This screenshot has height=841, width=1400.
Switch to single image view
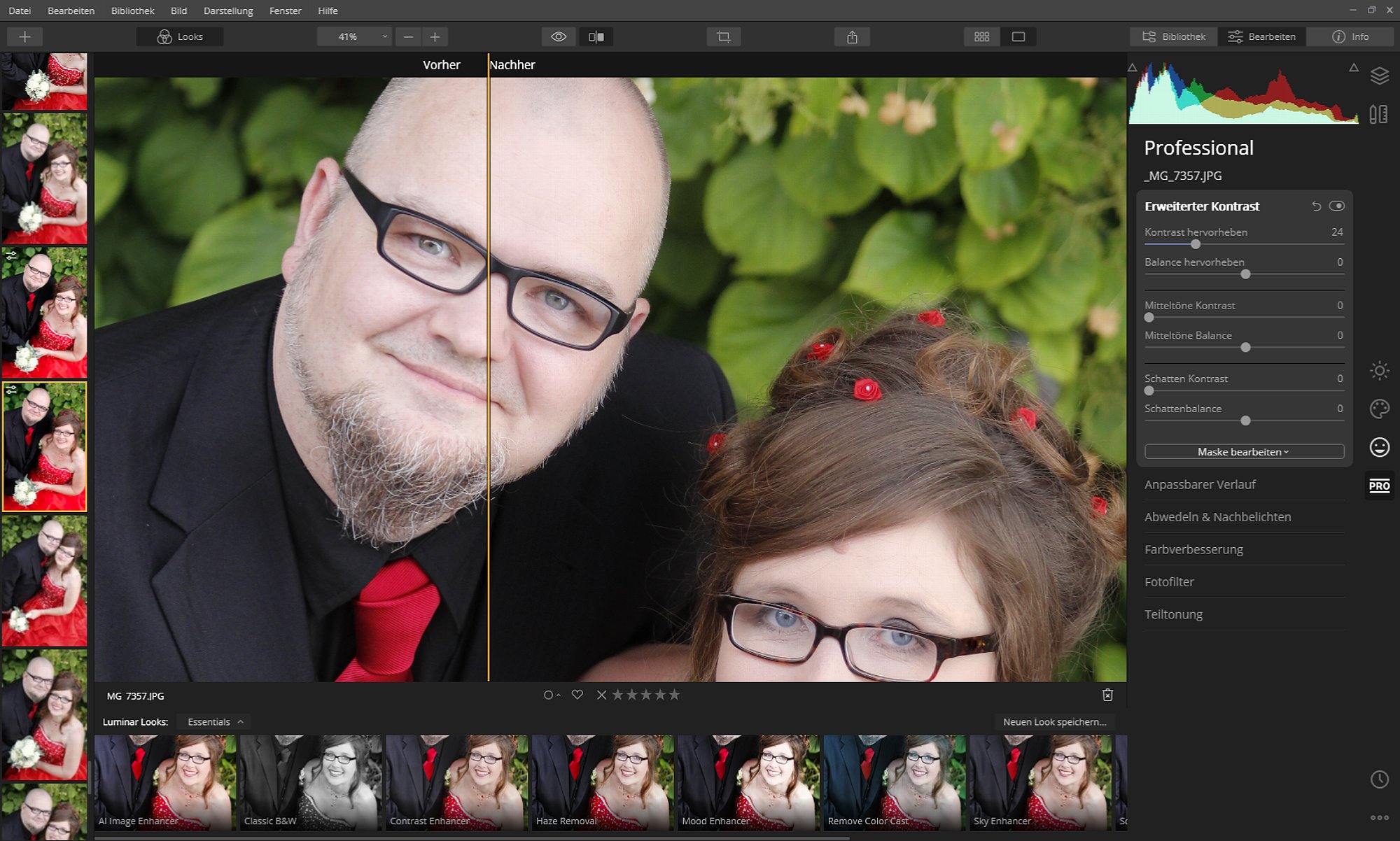tap(1018, 36)
